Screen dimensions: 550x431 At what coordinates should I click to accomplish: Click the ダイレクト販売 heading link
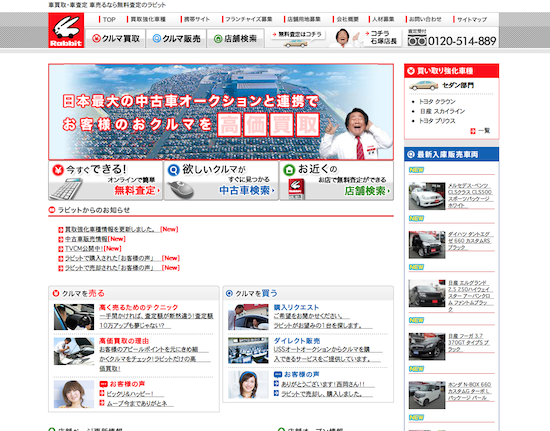pyautogui.click(x=297, y=341)
